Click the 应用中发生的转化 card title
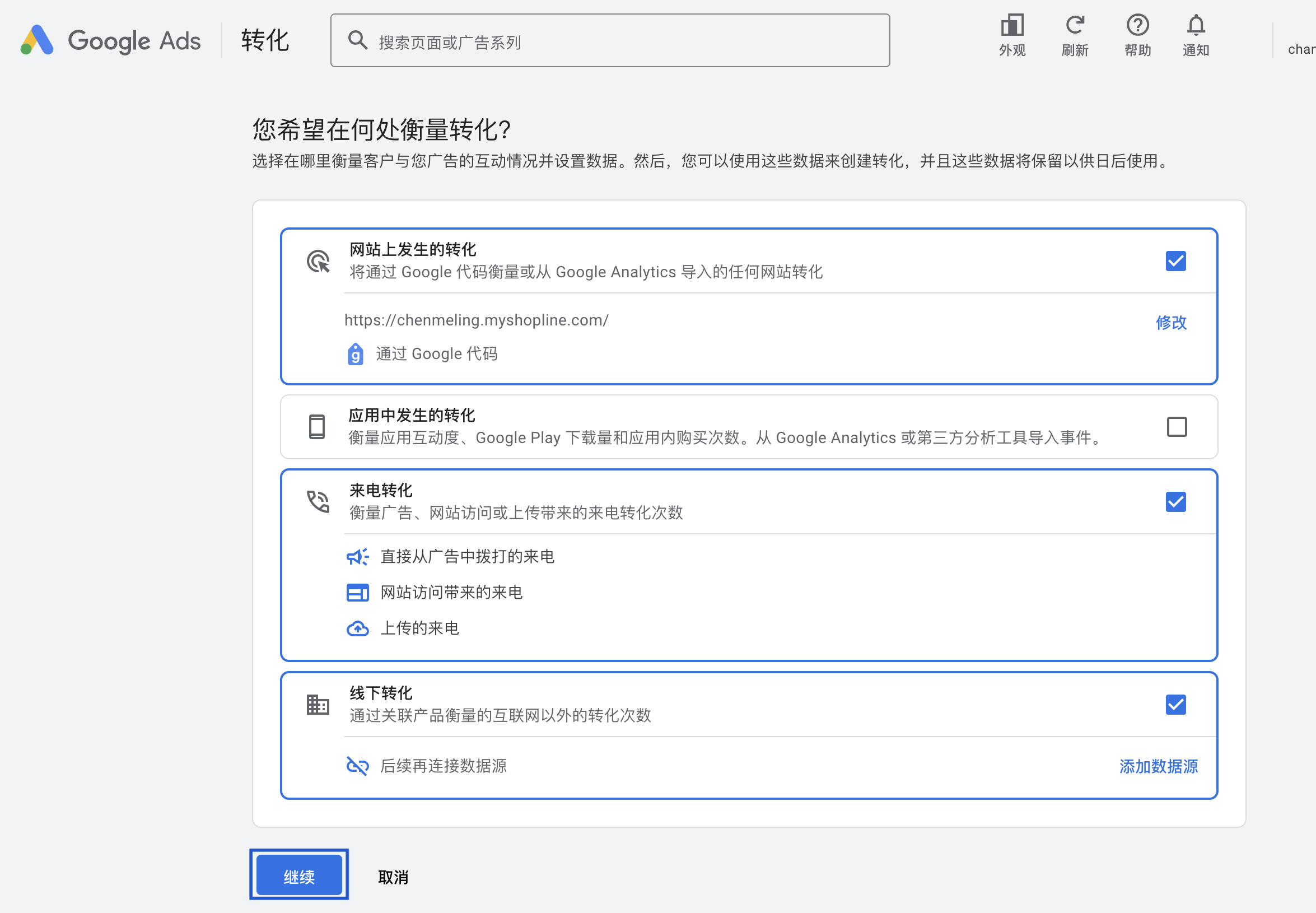This screenshot has height=913, width=1316. point(412,415)
